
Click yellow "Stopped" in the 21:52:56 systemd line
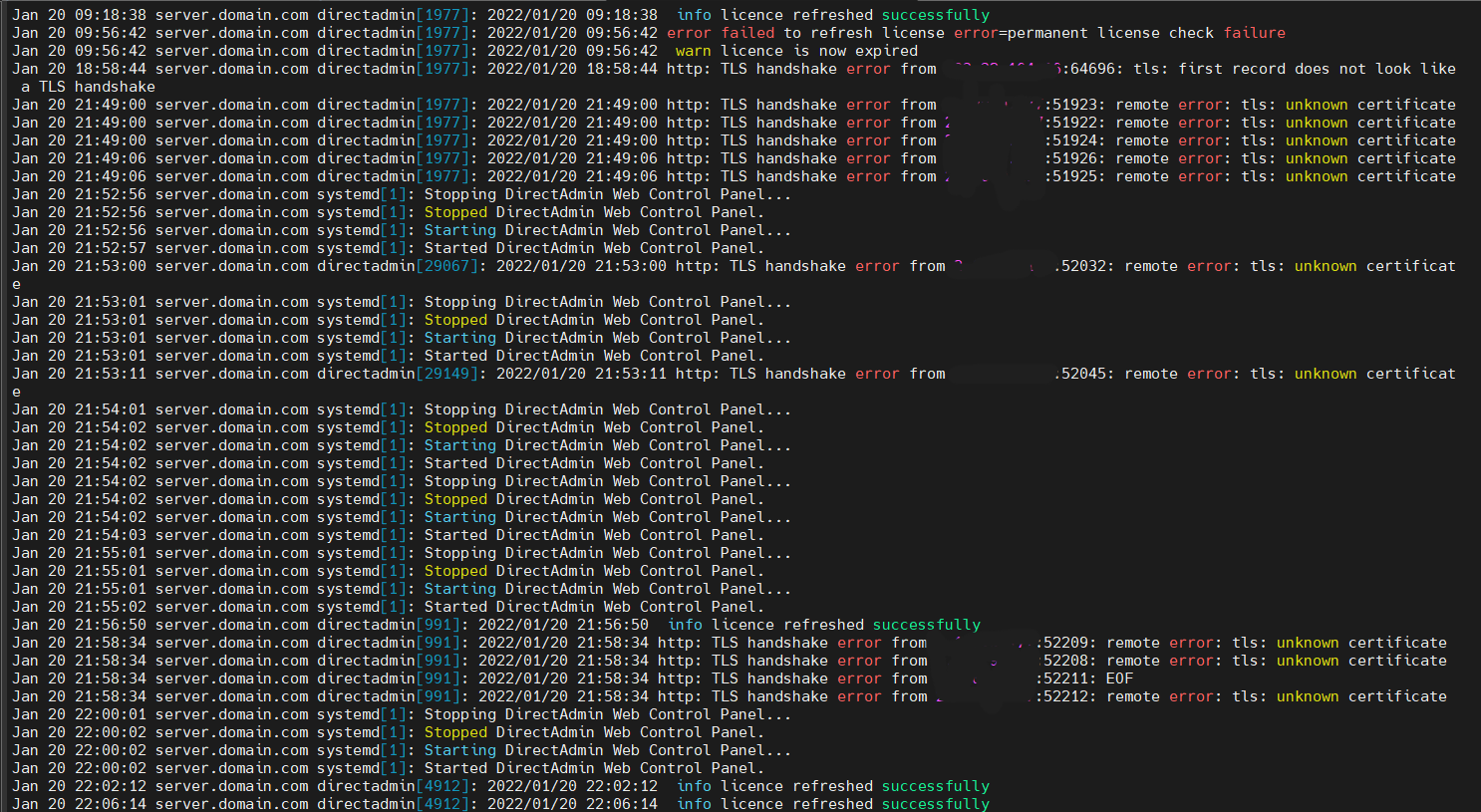[455, 212]
